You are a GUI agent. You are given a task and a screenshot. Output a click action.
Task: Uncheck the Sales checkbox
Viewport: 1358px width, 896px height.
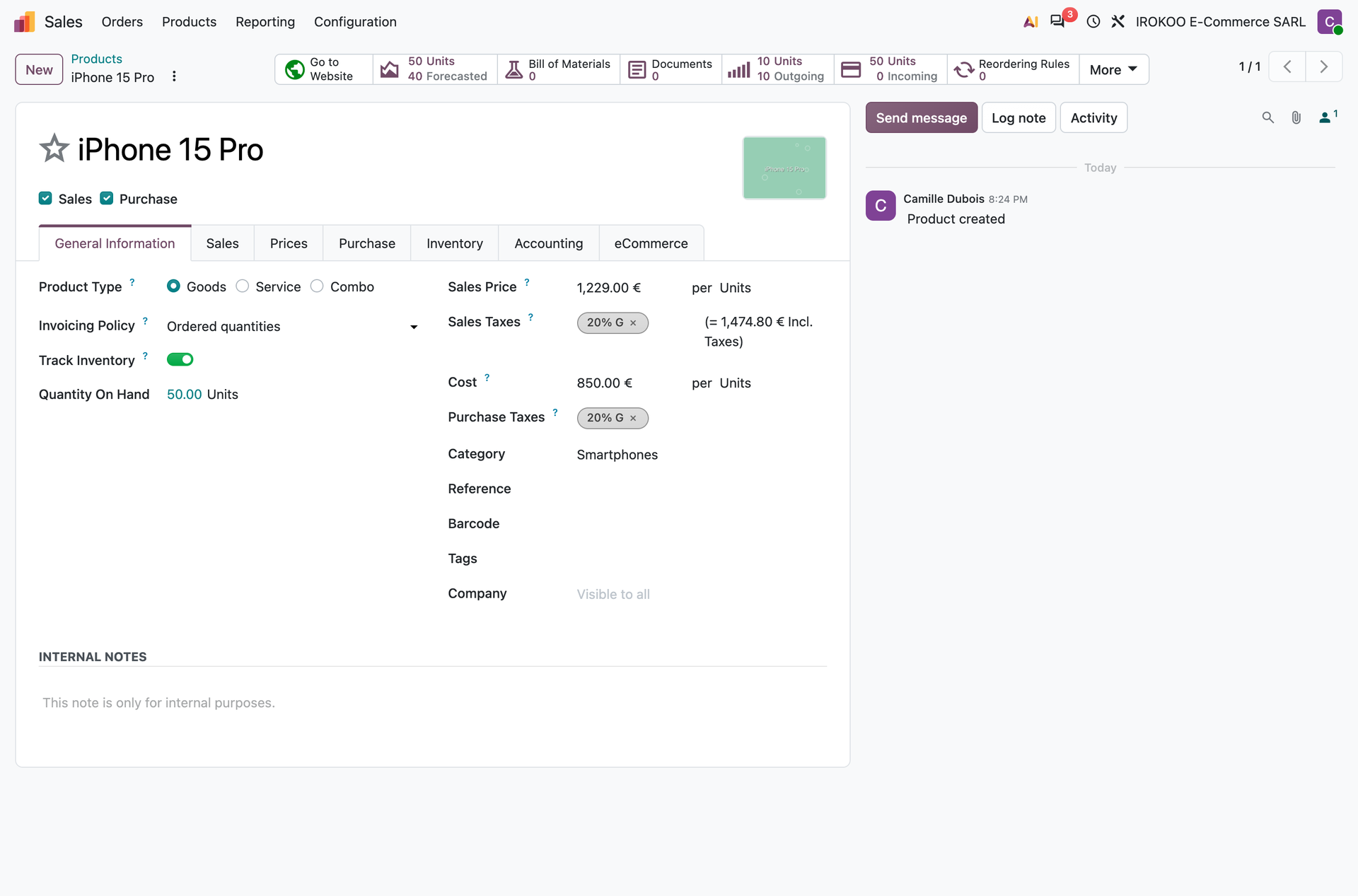45,199
